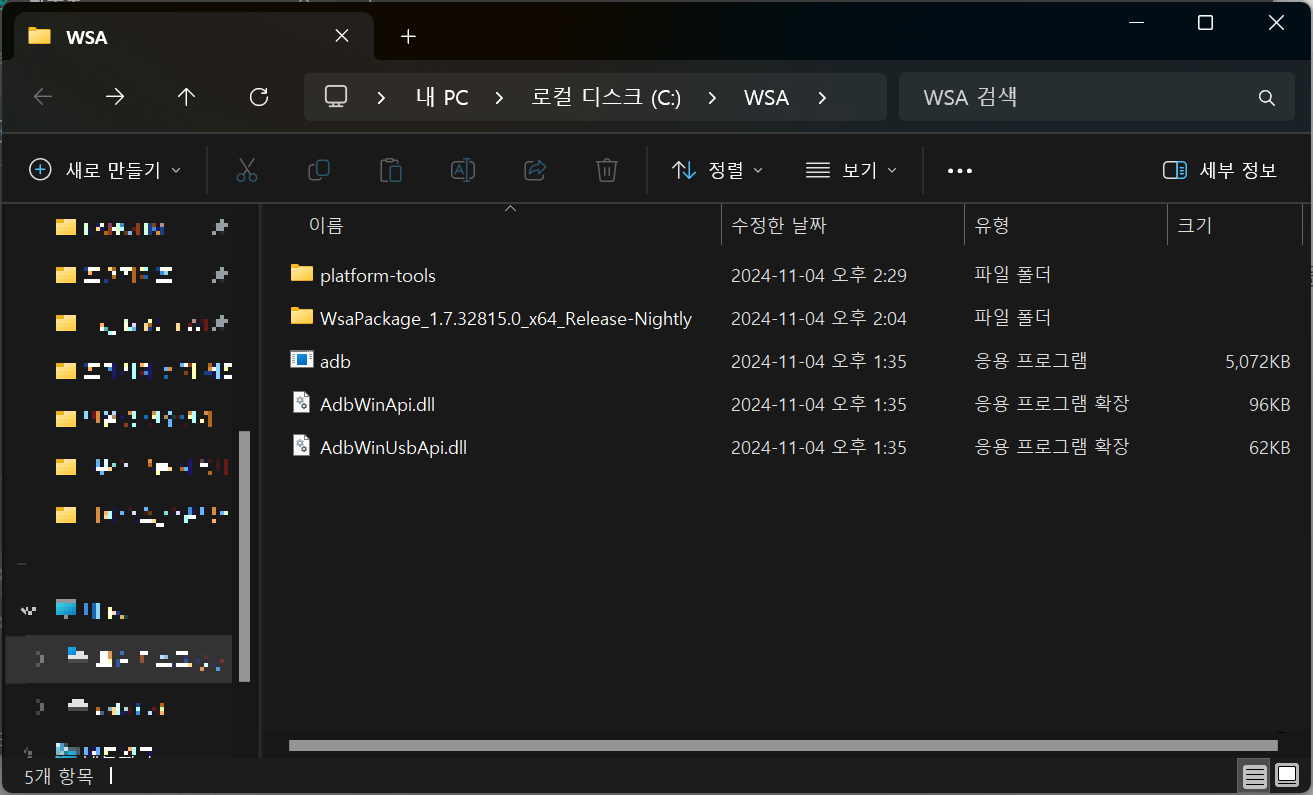This screenshot has width=1313, height=795.
Task: Click the navigation pane vertical scrollbar
Action: [244, 556]
